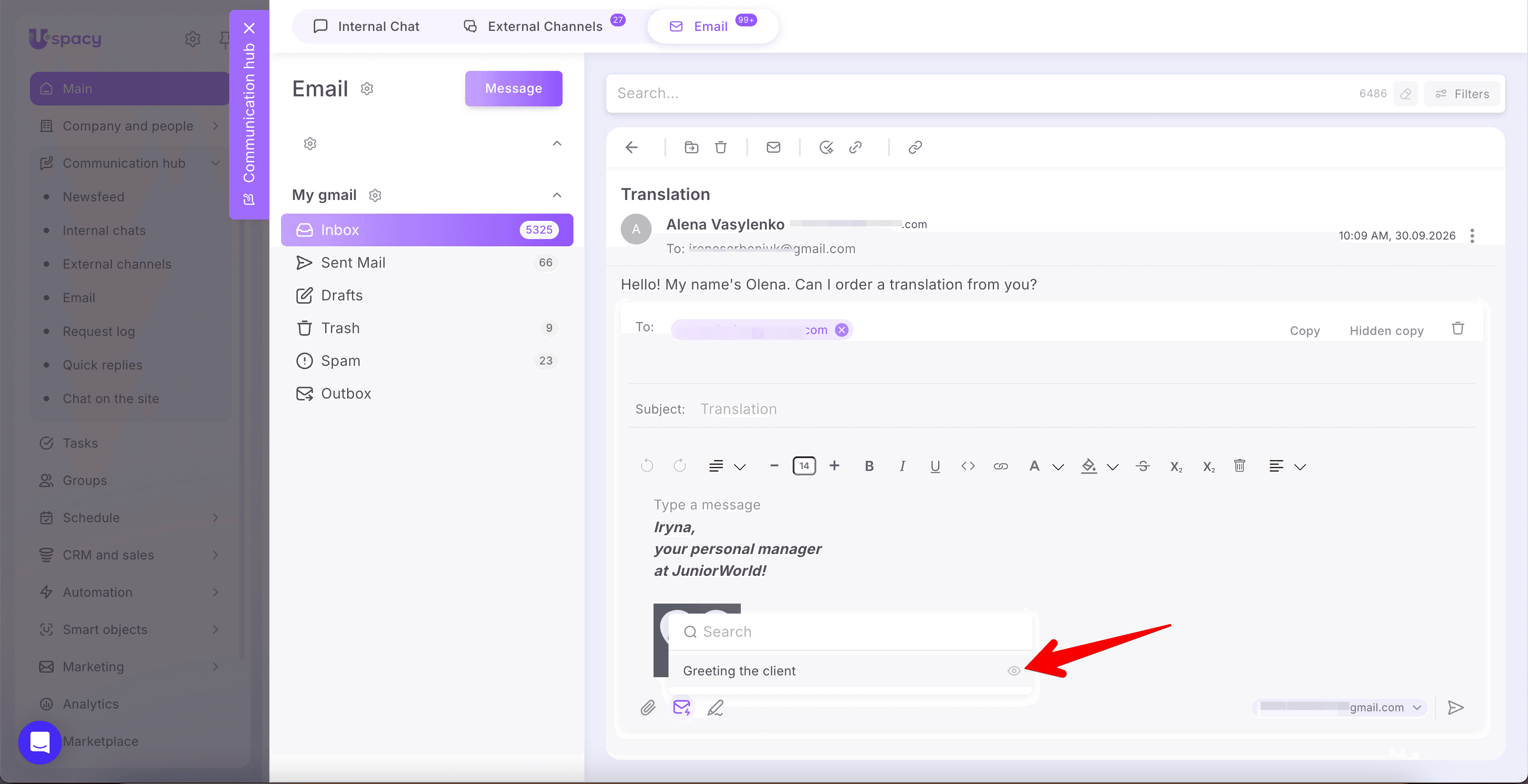Screen dimensions: 1528x784
Task: Delete the open email with the trash icon
Action: (721, 147)
